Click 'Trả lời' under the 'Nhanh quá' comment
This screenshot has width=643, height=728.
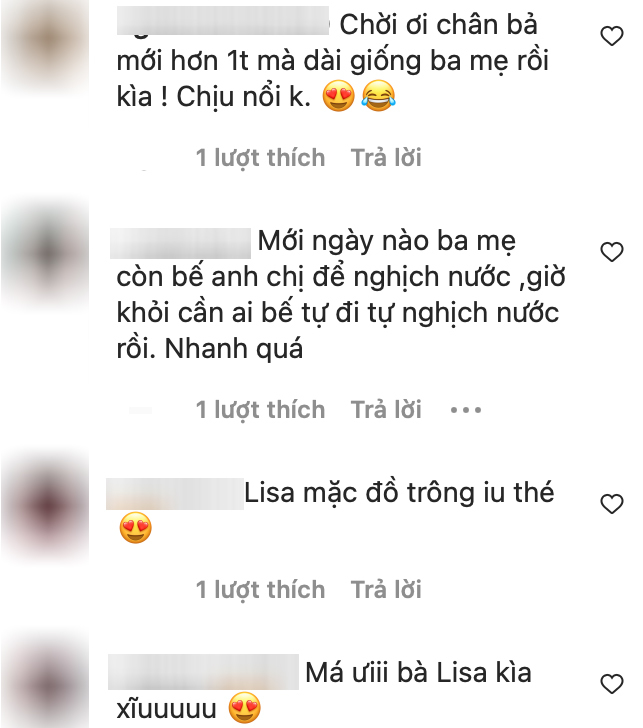tap(386, 410)
